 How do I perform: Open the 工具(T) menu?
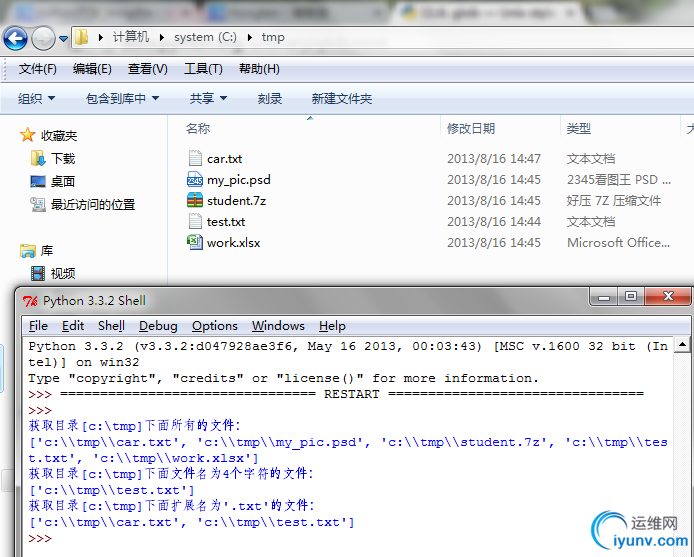click(x=203, y=69)
